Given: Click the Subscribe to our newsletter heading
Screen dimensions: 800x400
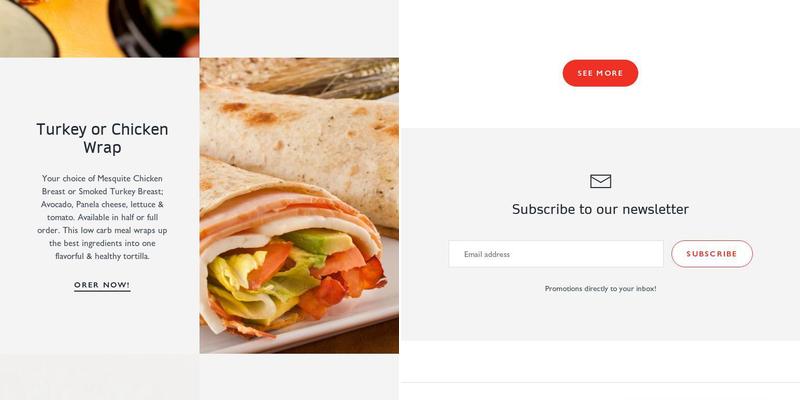Looking at the screenshot, I should coord(600,209).
